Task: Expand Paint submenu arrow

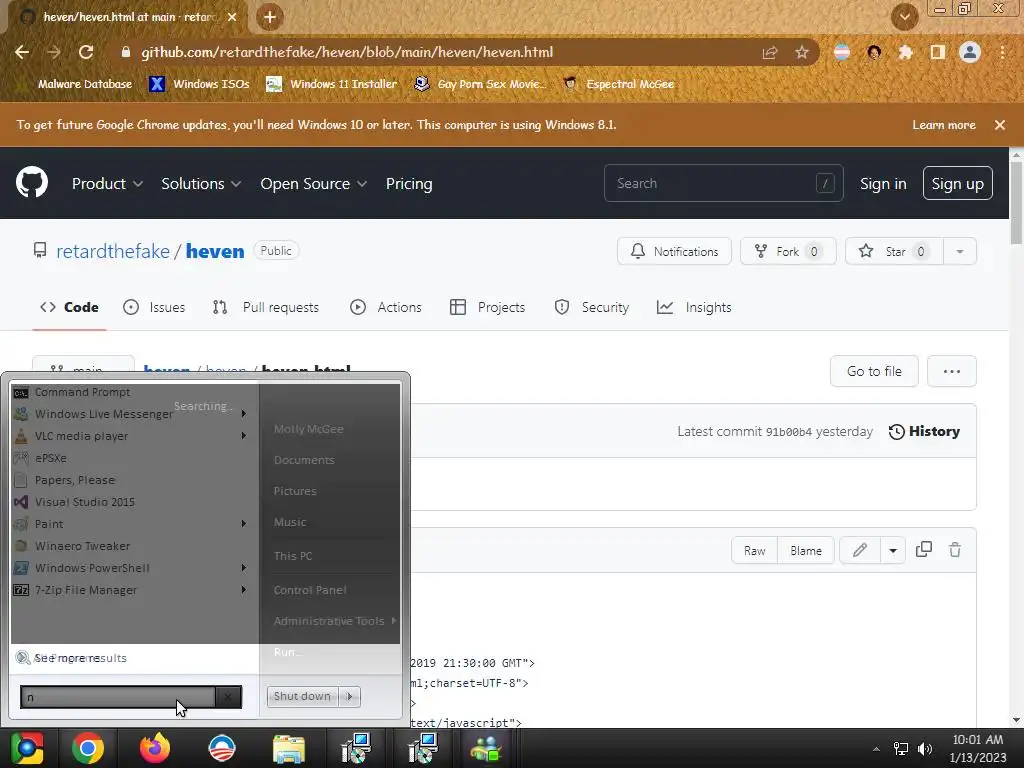Action: click(244, 524)
